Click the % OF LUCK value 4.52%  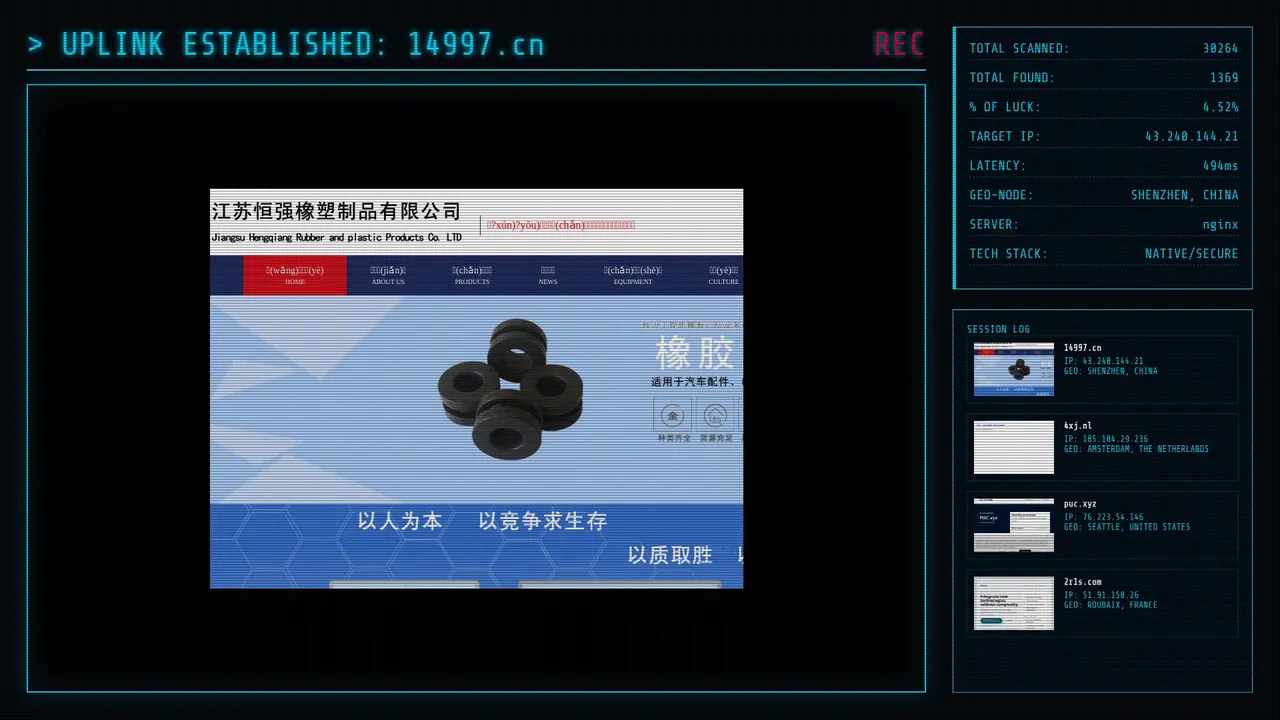(x=1220, y=107)
